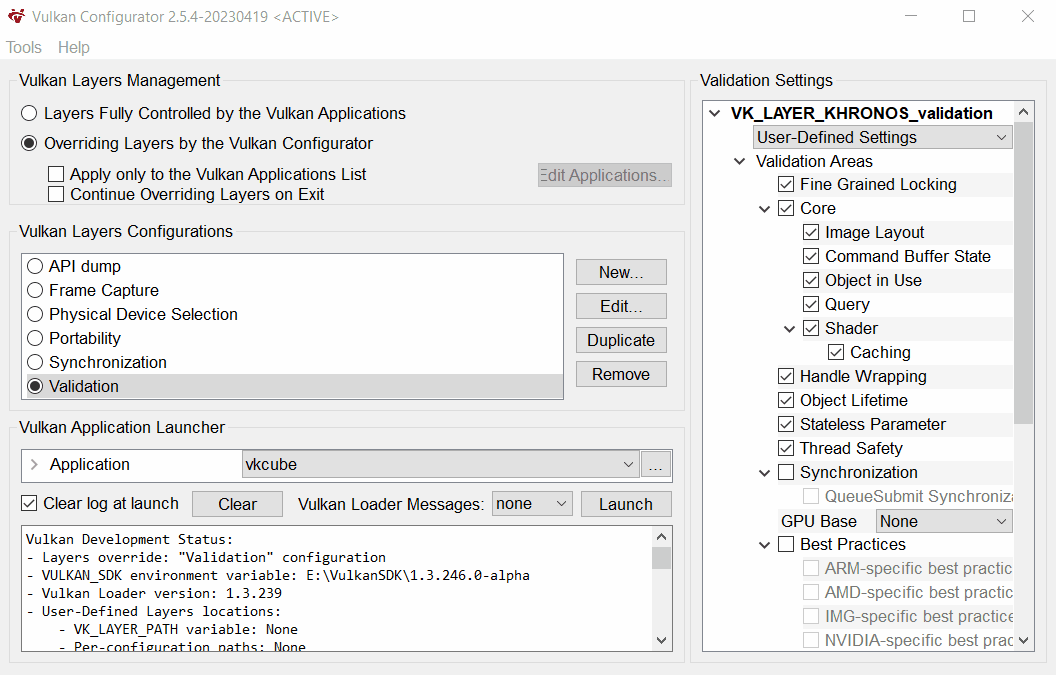Select Layers Fully Controlled by Vulkan Applications
The height and width of the screenshot is (675, 1056).
[29, 113]
